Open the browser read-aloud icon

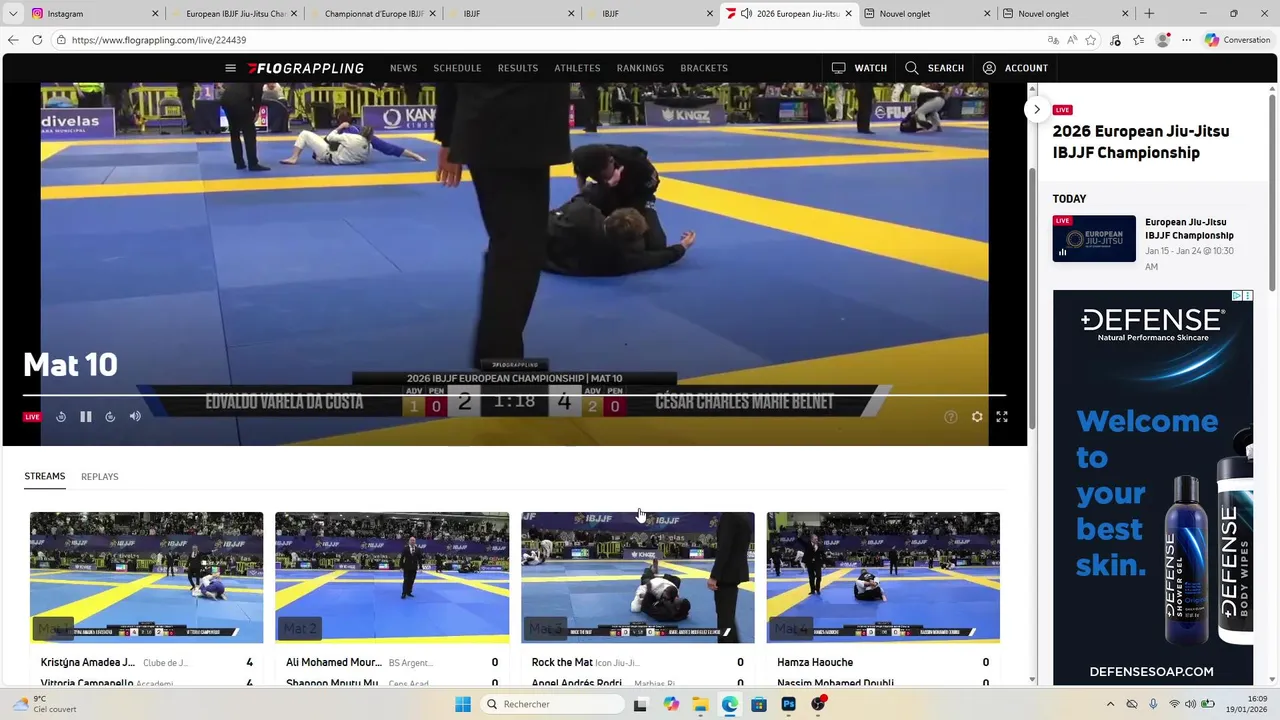(x=1072, y=40)
